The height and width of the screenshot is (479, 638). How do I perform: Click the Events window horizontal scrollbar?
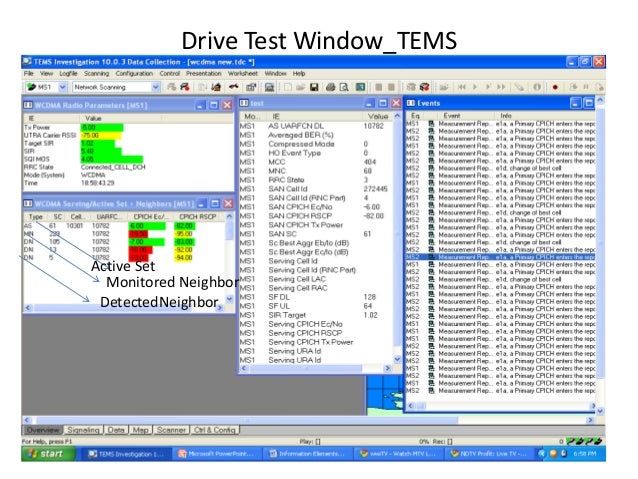[500, 405]
